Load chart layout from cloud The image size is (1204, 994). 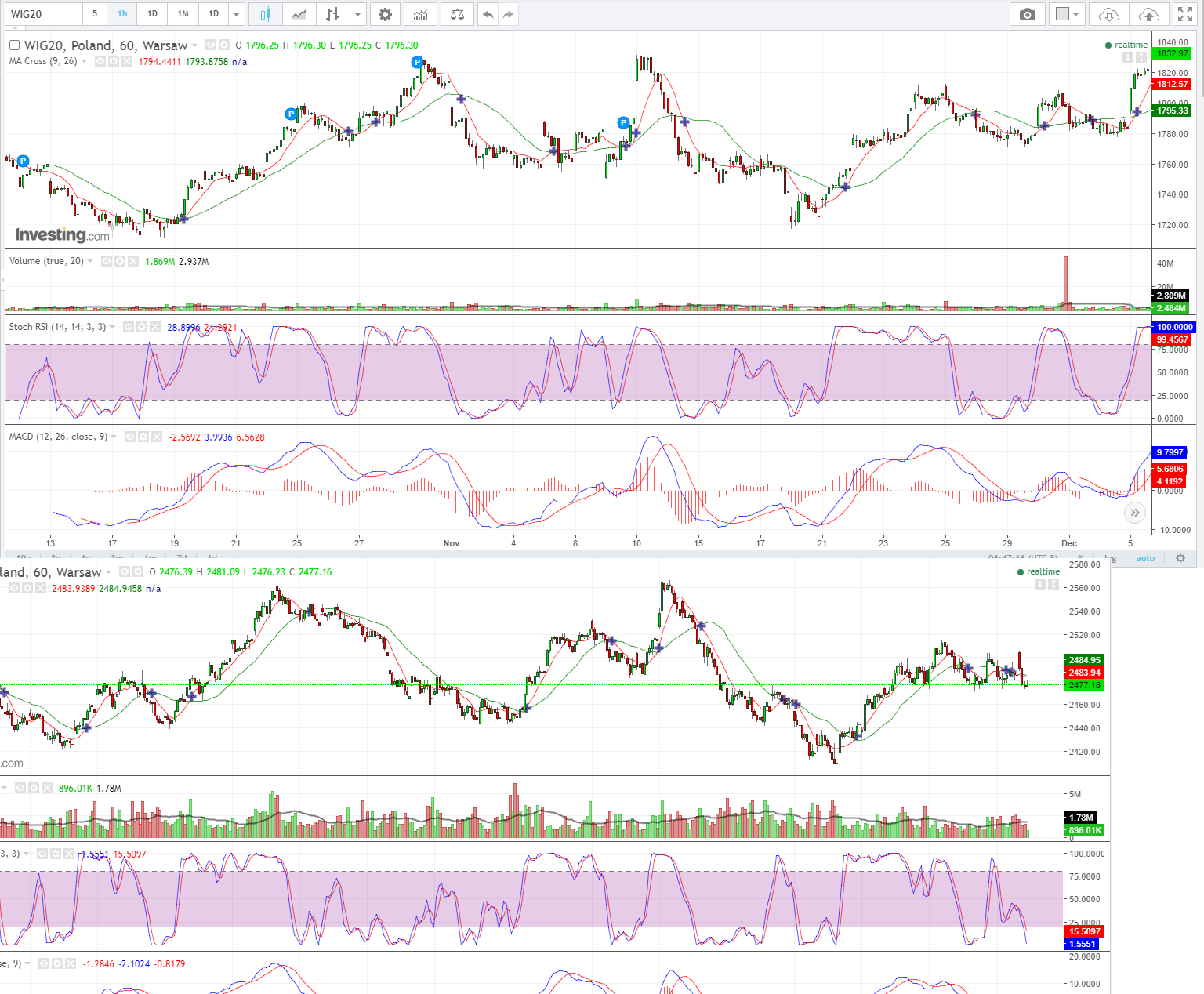click(x=1109, y=14)
